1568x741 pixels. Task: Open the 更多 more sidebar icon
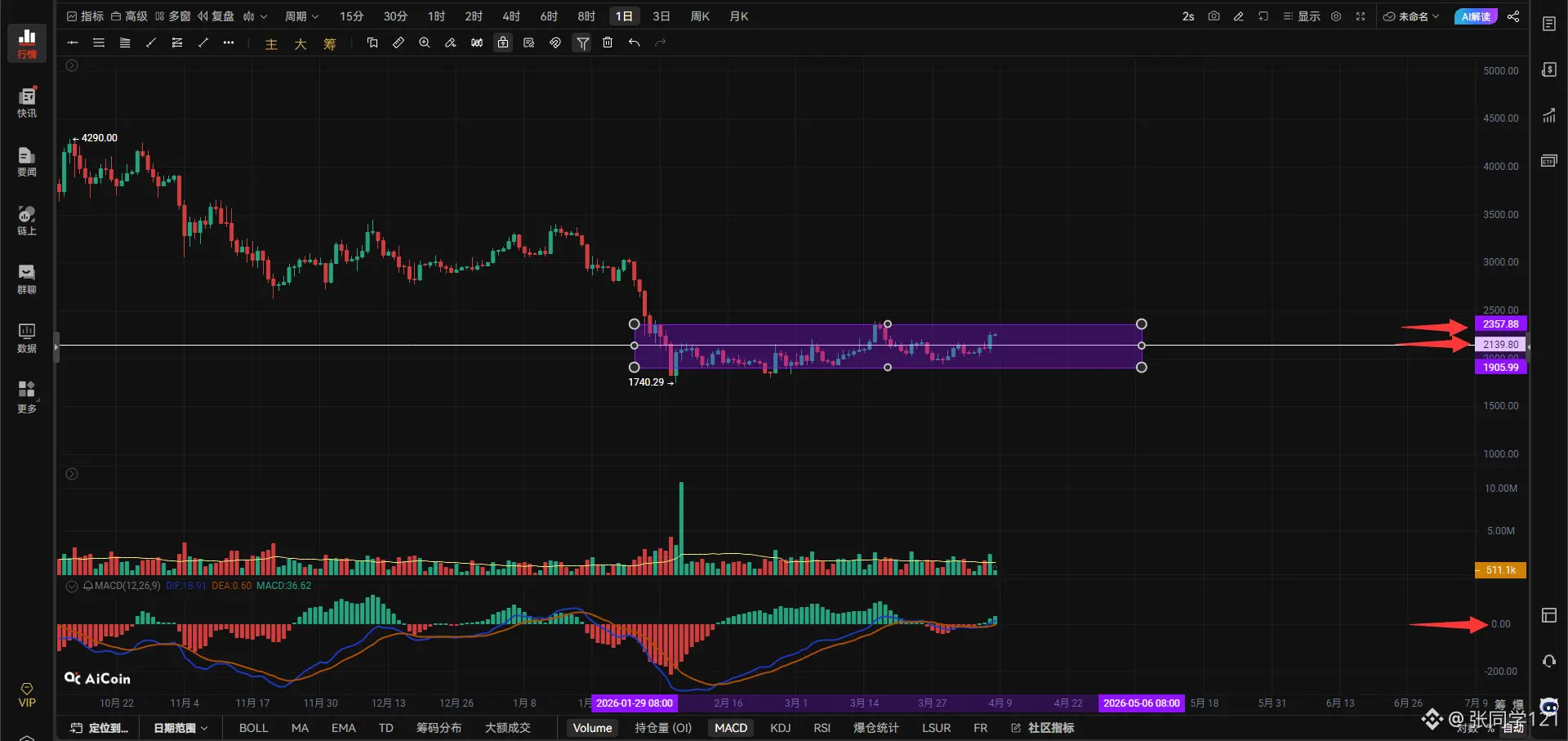[27, 397]
